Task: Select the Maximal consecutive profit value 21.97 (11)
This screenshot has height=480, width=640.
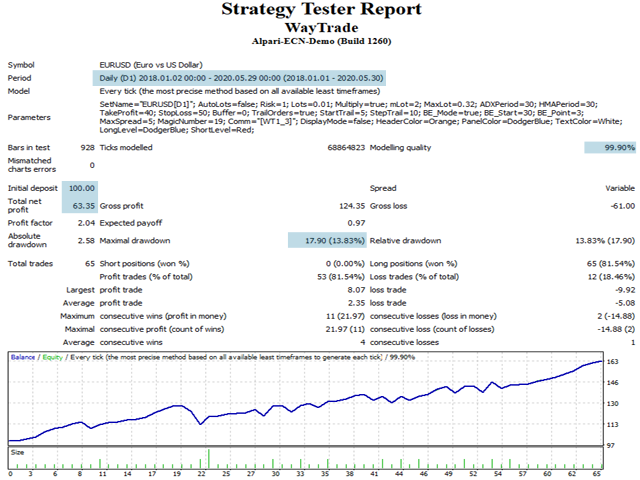Action: tap(345, 329)
